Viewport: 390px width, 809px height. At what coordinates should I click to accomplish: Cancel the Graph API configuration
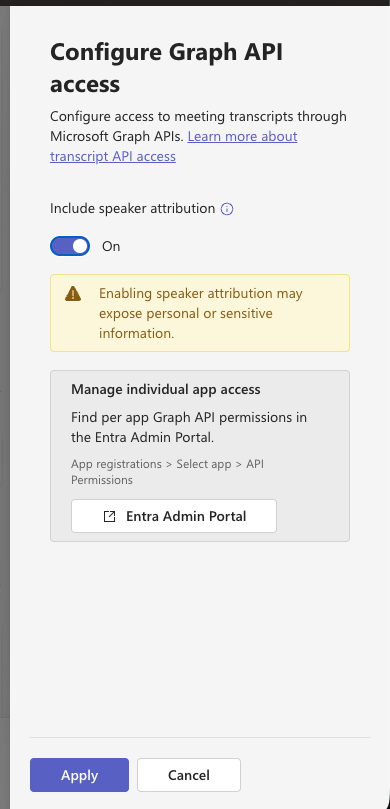click(189, 775)
